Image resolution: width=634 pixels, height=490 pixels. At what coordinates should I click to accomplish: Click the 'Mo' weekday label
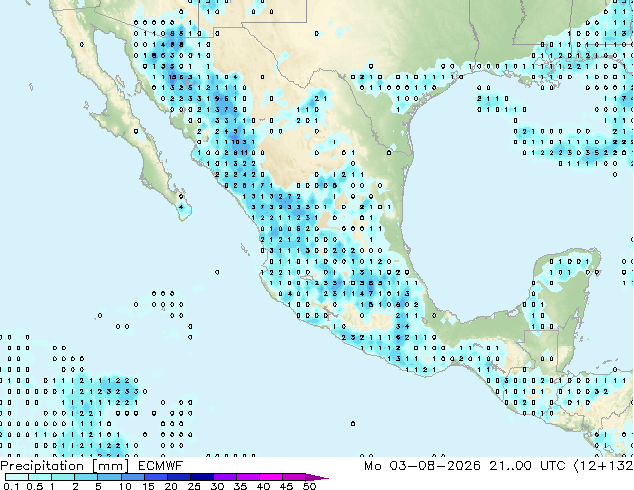pos(372,466)
